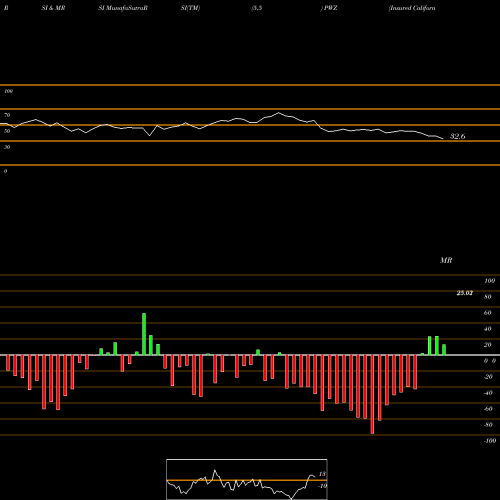This screenshot has height=500, width=500.
Task: Click the 'SI MunafaSutraR' header text
Action: (123, 8)
